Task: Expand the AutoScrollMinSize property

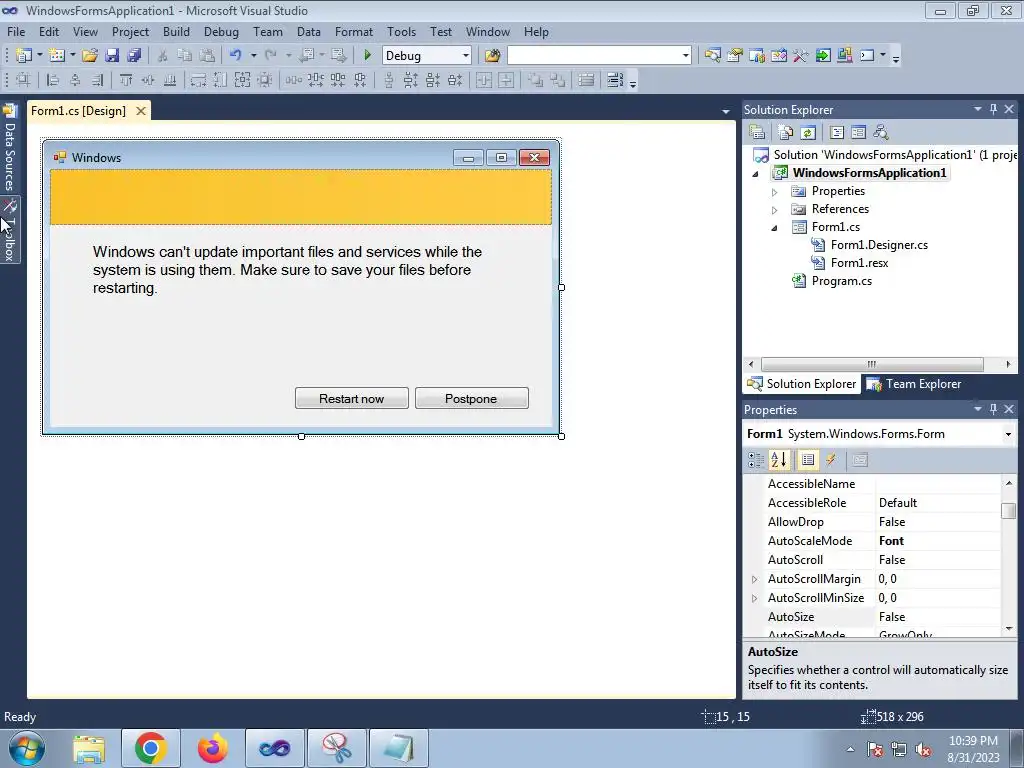Action: (x=754, y=598)
